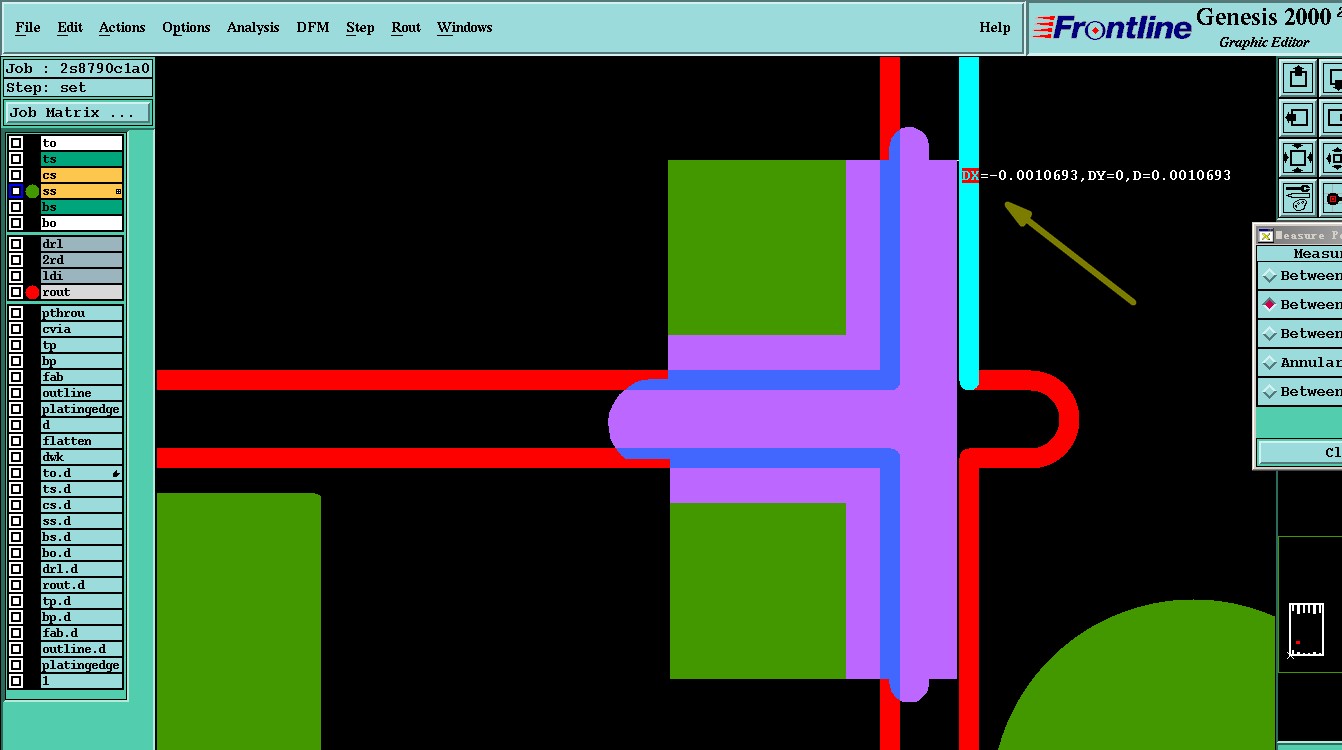
Task: Select the ts.d layer name
Action: [x=81, y=489]
